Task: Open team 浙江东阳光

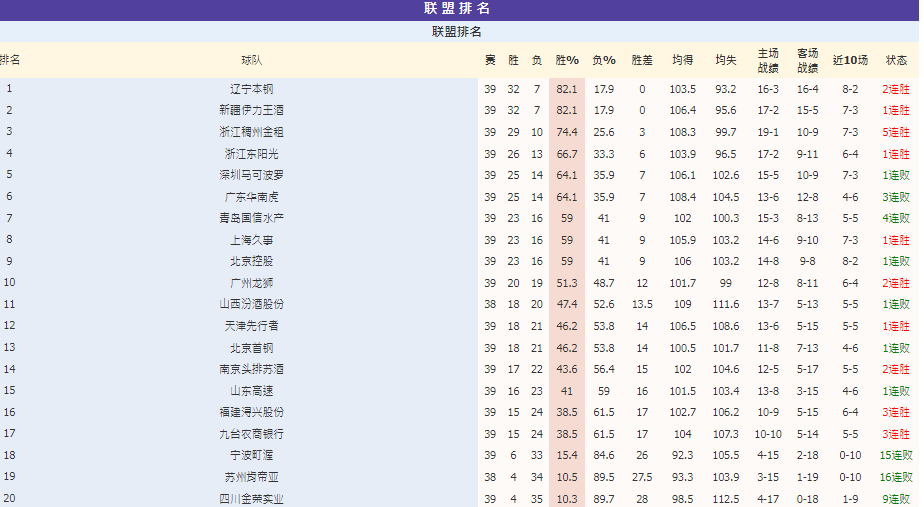Action: pyautogui.click(x=252, y=154)
